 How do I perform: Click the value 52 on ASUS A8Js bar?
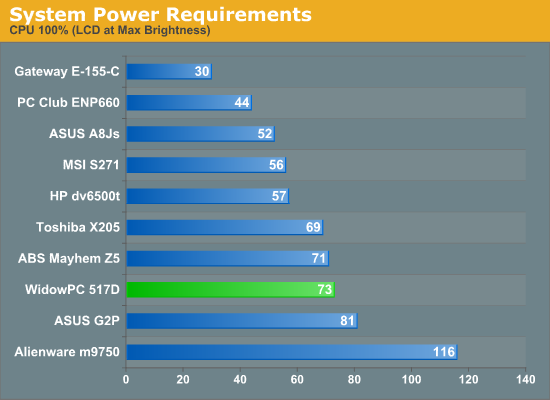[x=265, y=134]
